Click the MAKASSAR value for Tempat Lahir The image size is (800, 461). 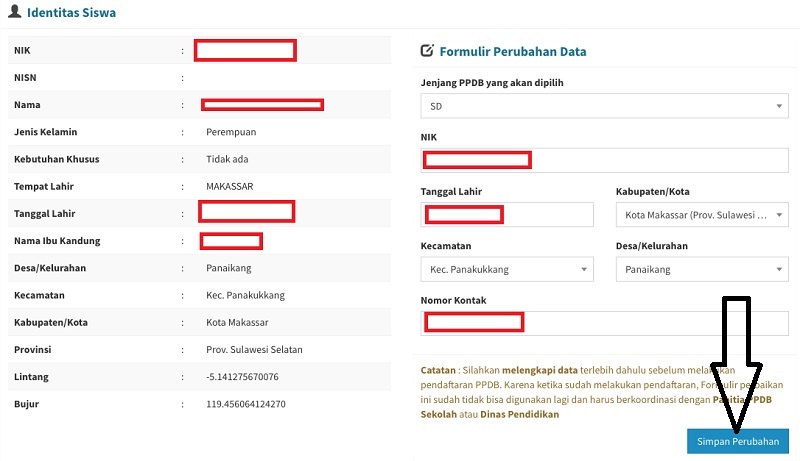point(230,186)
